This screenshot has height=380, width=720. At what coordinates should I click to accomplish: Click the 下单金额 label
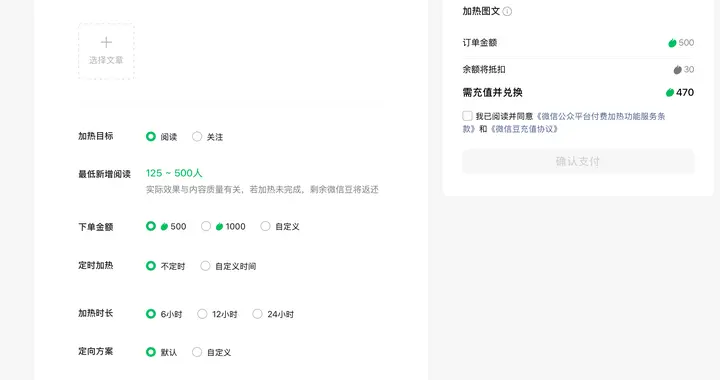[x=96, y=227]
